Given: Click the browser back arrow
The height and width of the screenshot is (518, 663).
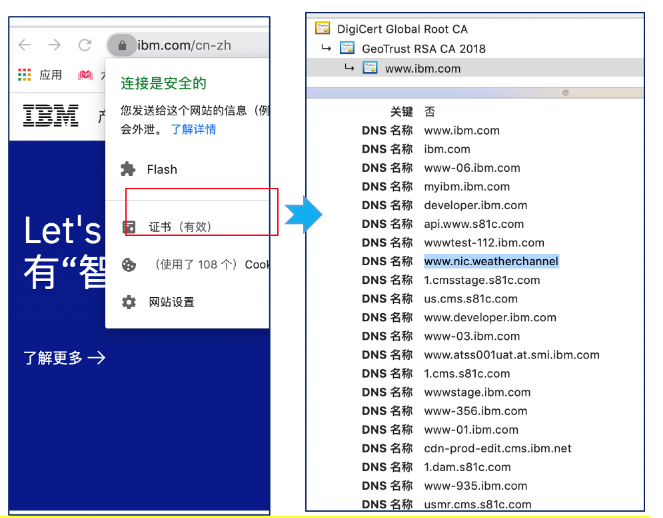Looking at the screenshot, I should tap(25, 45).
